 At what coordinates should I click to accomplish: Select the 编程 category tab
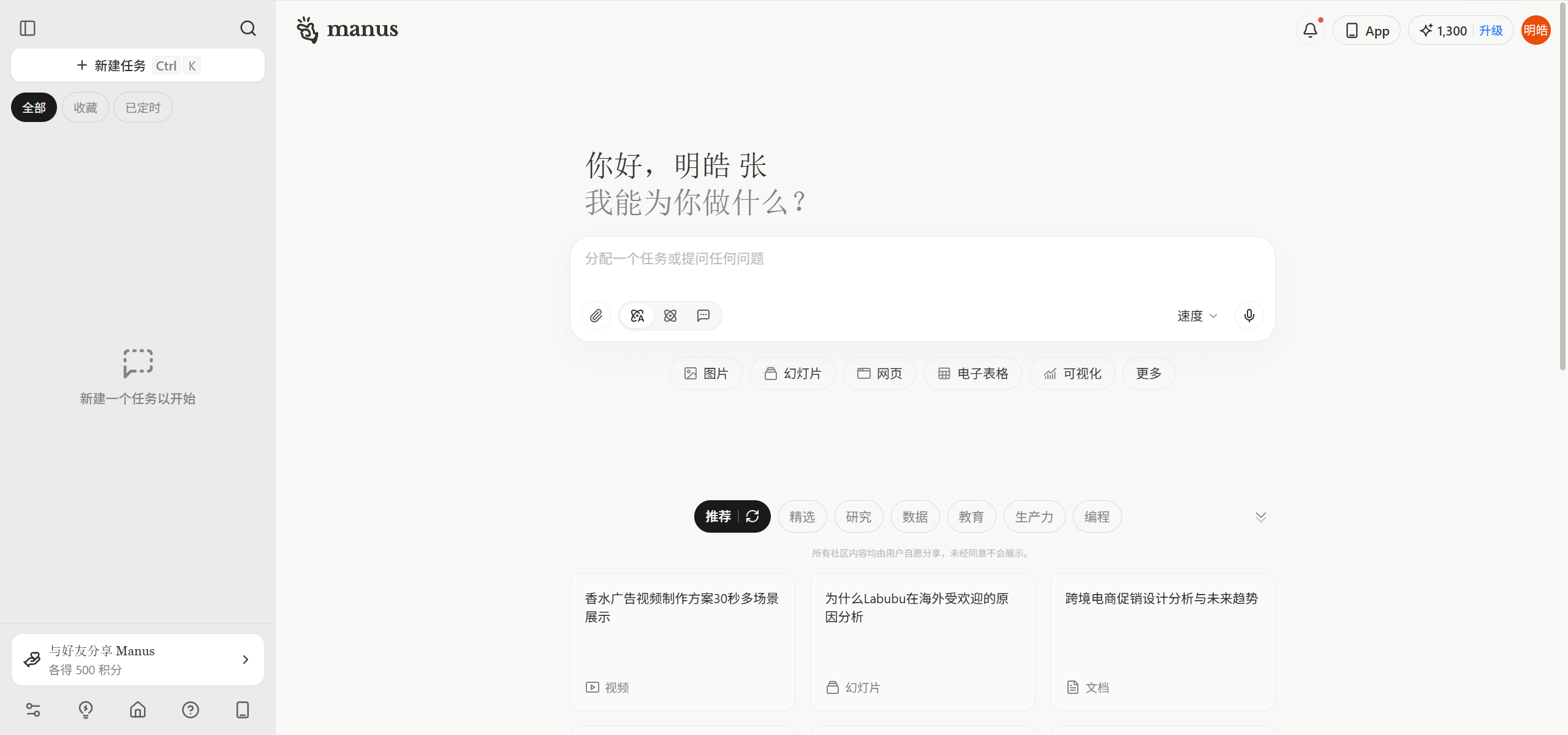[1096, 516]
